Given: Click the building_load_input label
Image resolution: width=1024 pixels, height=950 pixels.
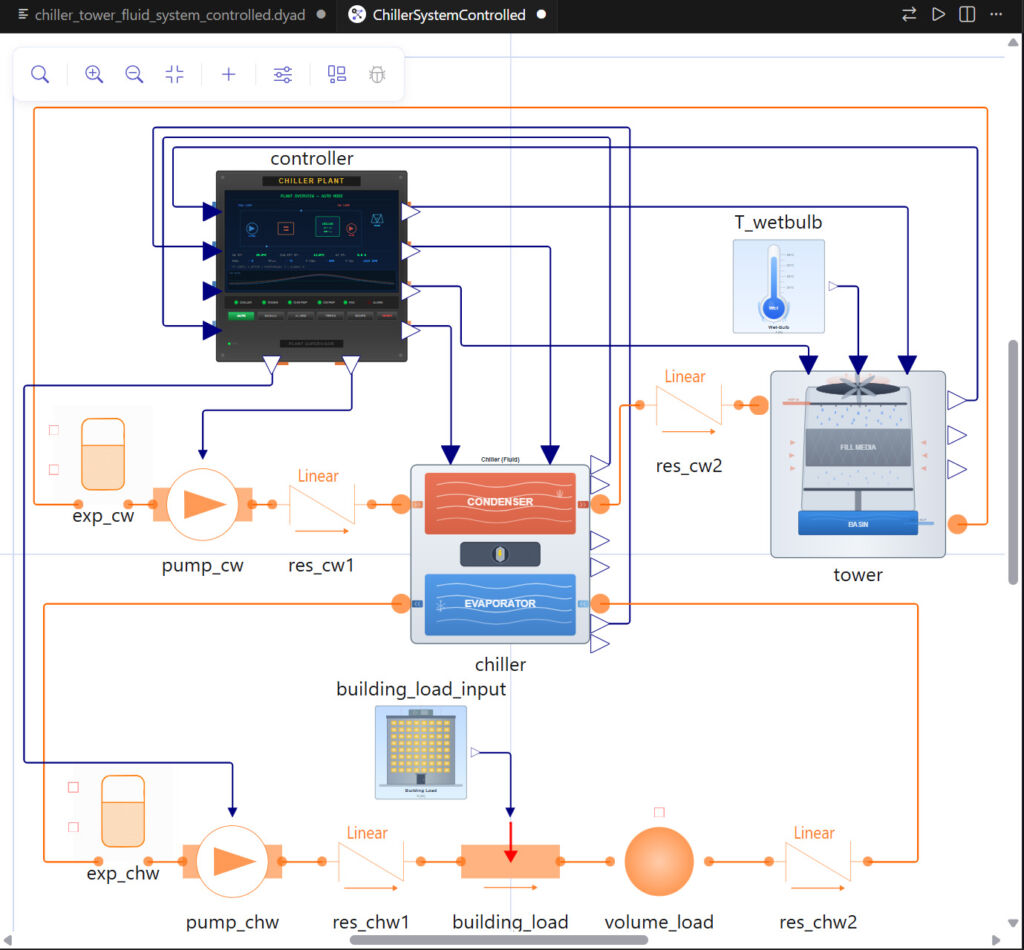Looking at the screenshot, I should click(x=421, y=689).
